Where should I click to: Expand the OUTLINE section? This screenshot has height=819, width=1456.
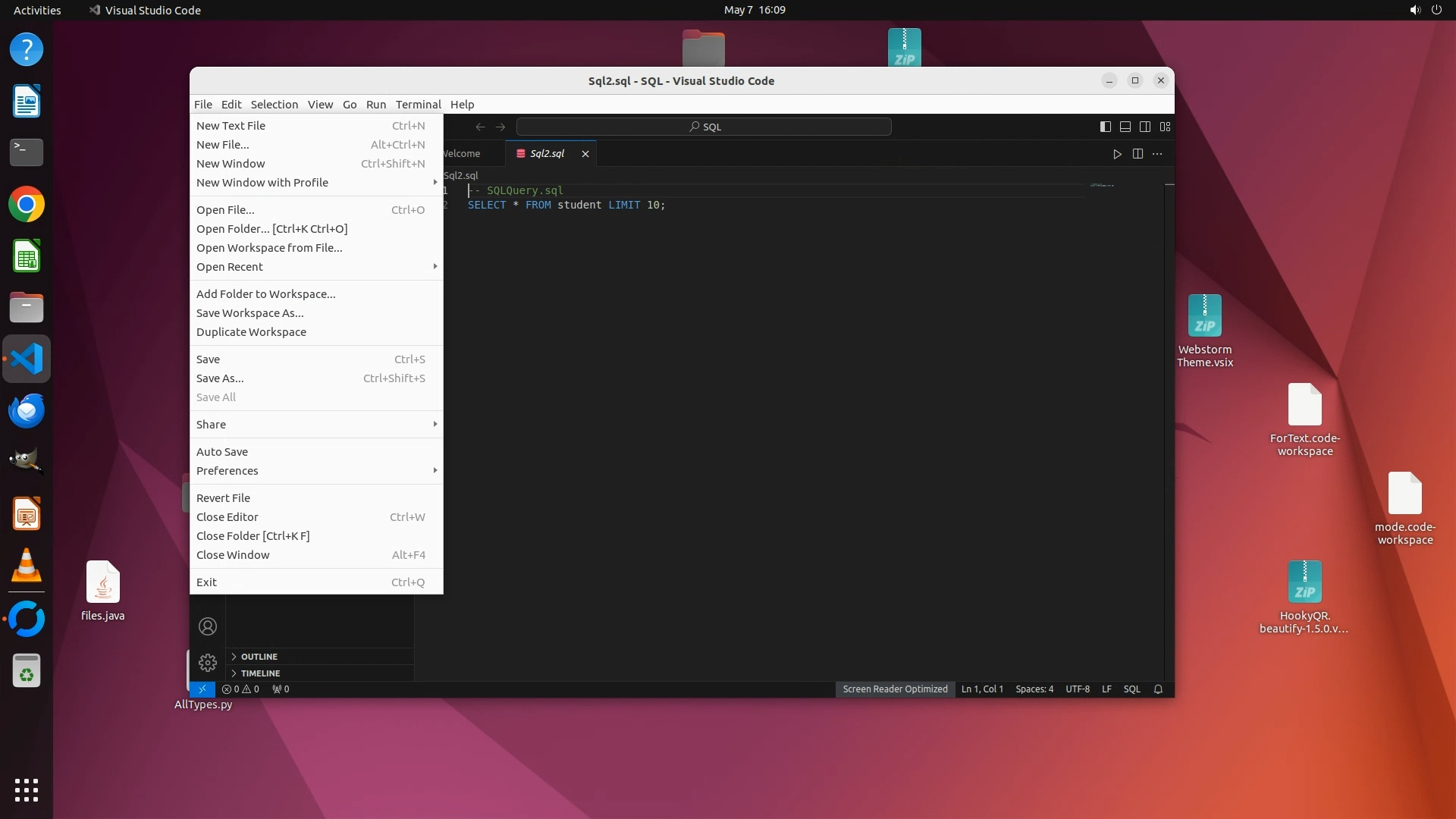point(259,657)
